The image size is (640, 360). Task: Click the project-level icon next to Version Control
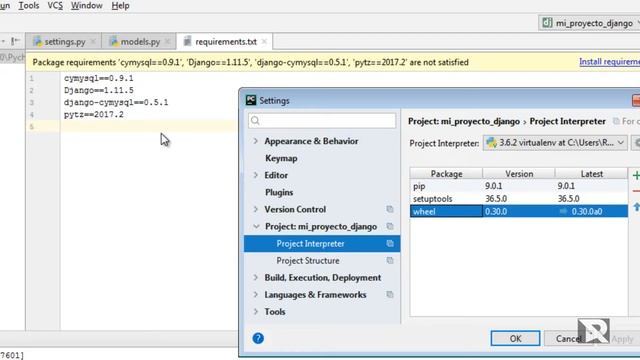click(390, 209)
